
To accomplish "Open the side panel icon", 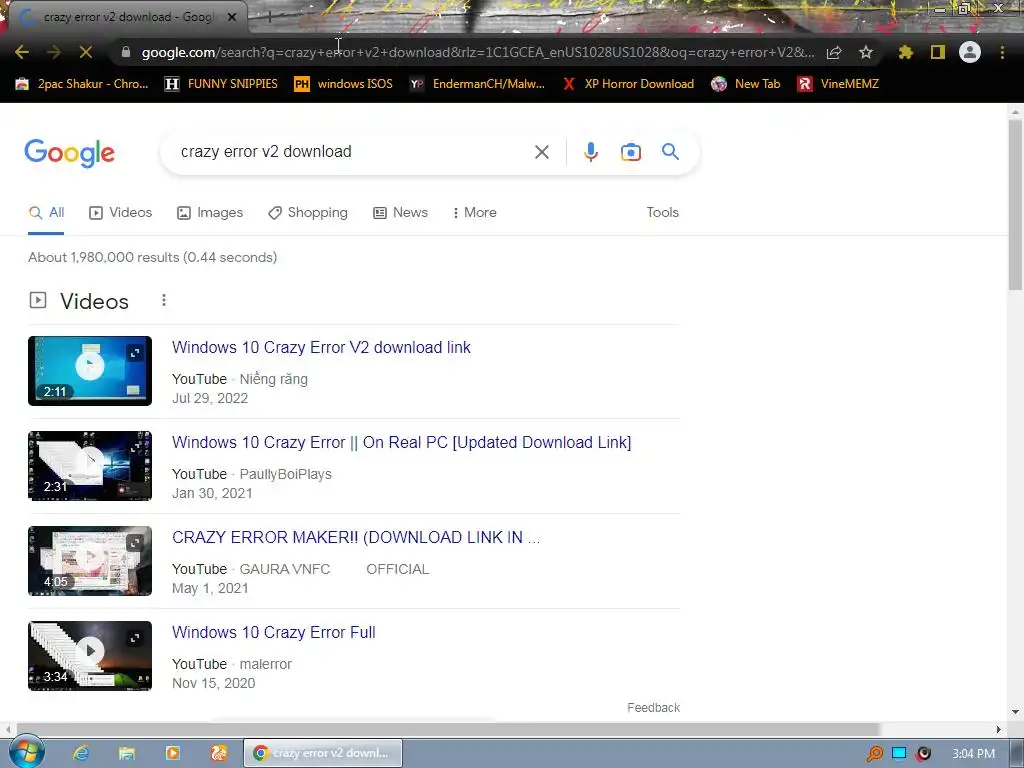I will (938, 52).
